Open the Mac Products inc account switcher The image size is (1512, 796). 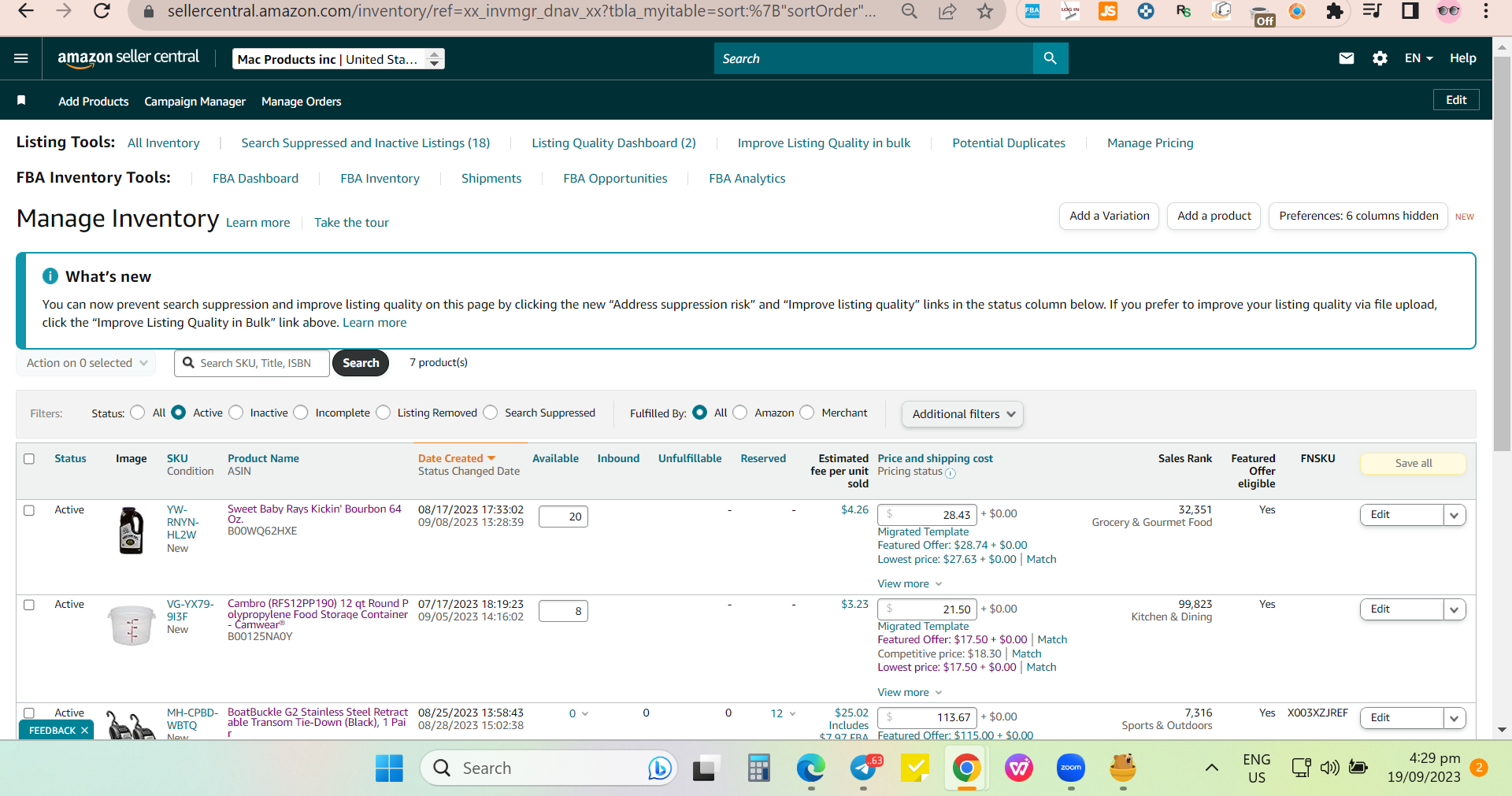pyautogui.click(x=339, y=59)
